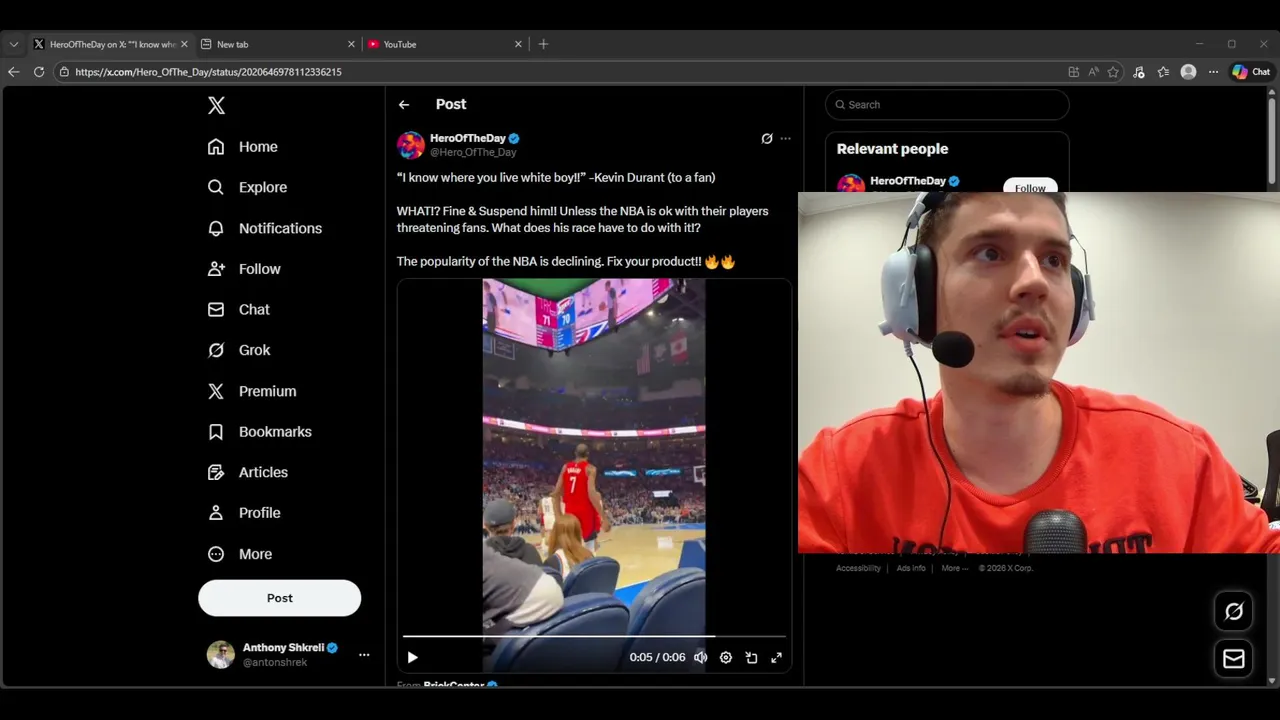This screenshot has width=1280, height=720.
Task: Click the video progress bar
Action: tap(594, 636)
